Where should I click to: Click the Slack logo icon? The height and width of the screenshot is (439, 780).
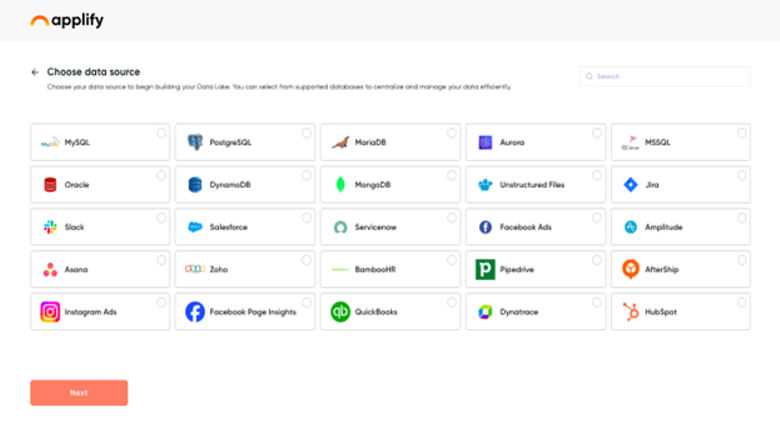pos(50,227)
